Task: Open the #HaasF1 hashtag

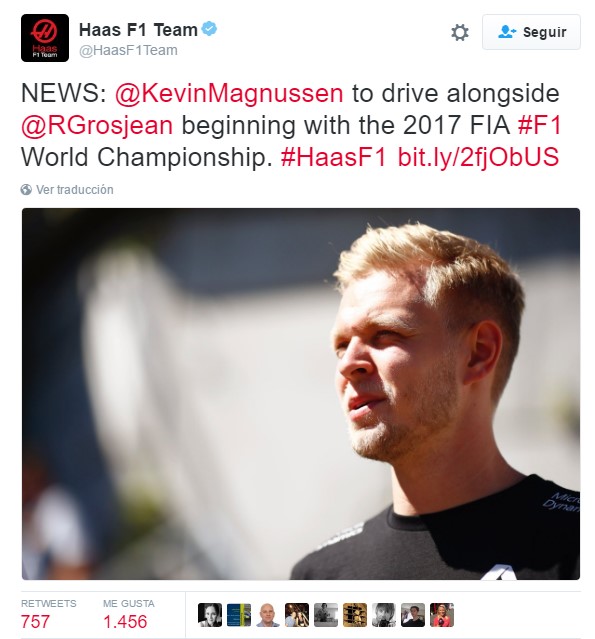Action: [x=333, y=157]
